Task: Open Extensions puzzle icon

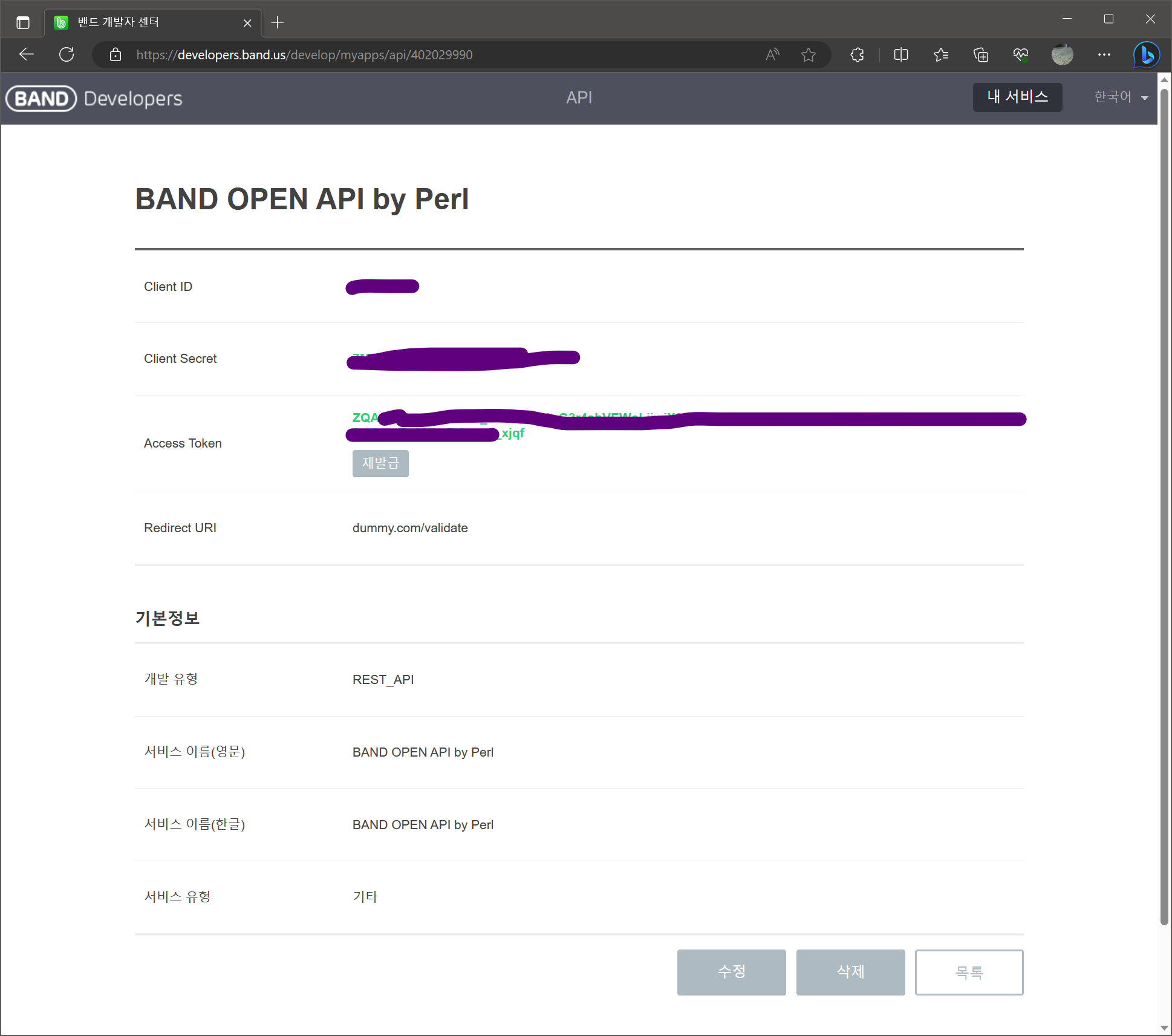Action: pos(857,55)
